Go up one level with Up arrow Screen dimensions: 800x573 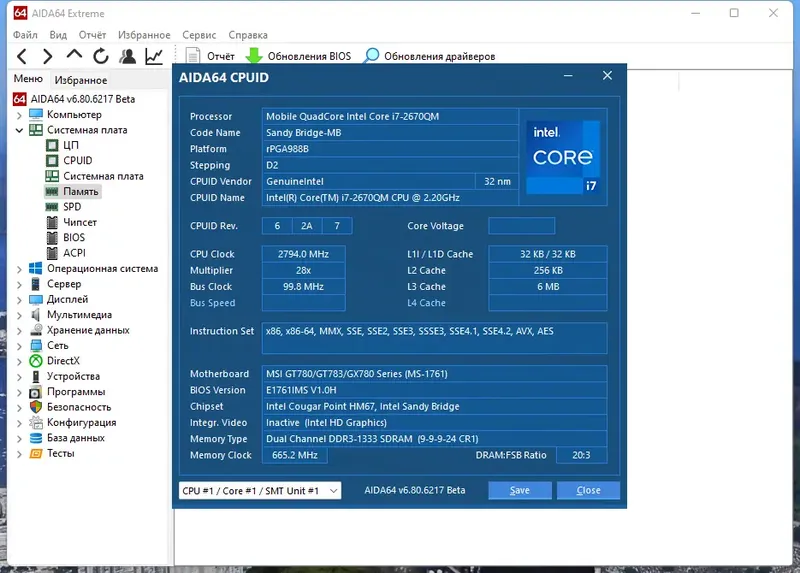[74, 55]
